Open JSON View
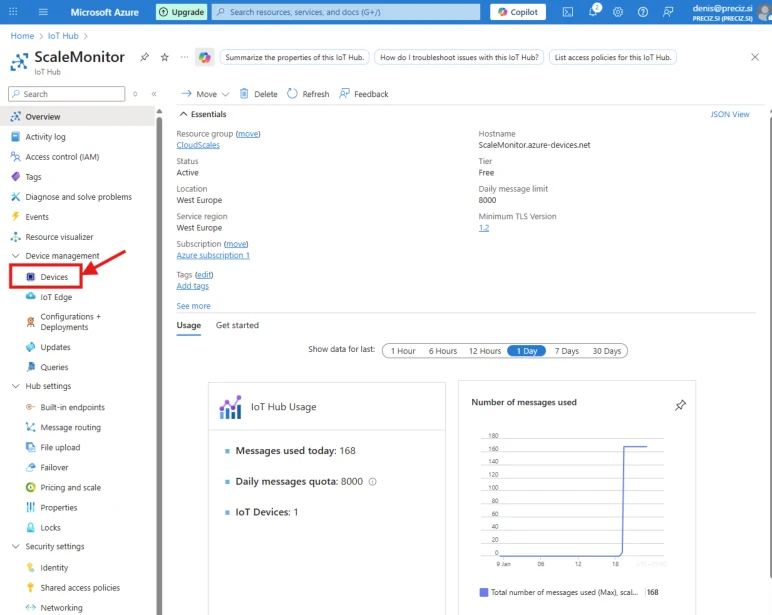 pos(730,114)
